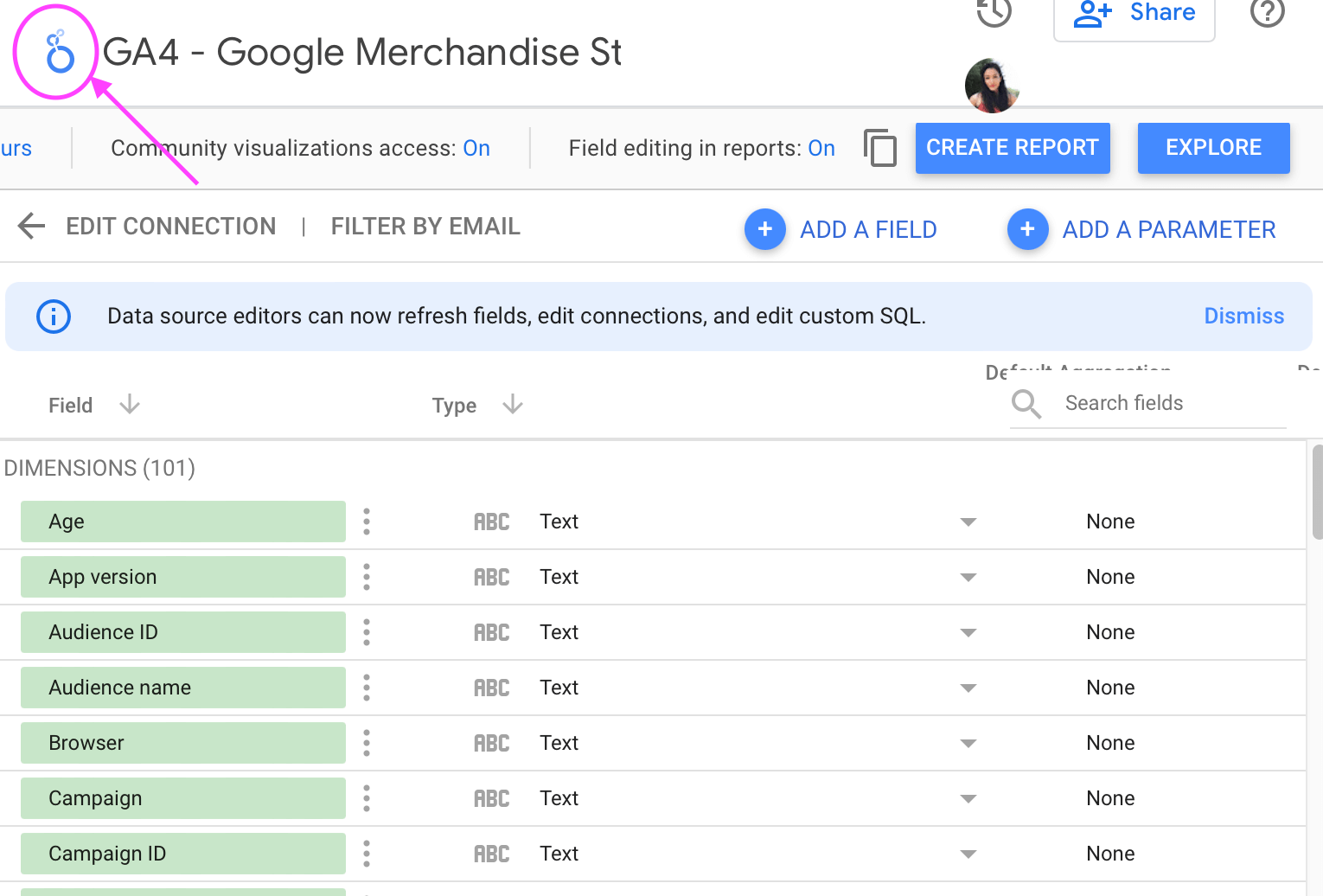Open the help question mark icon

[x=1267, y=12]
